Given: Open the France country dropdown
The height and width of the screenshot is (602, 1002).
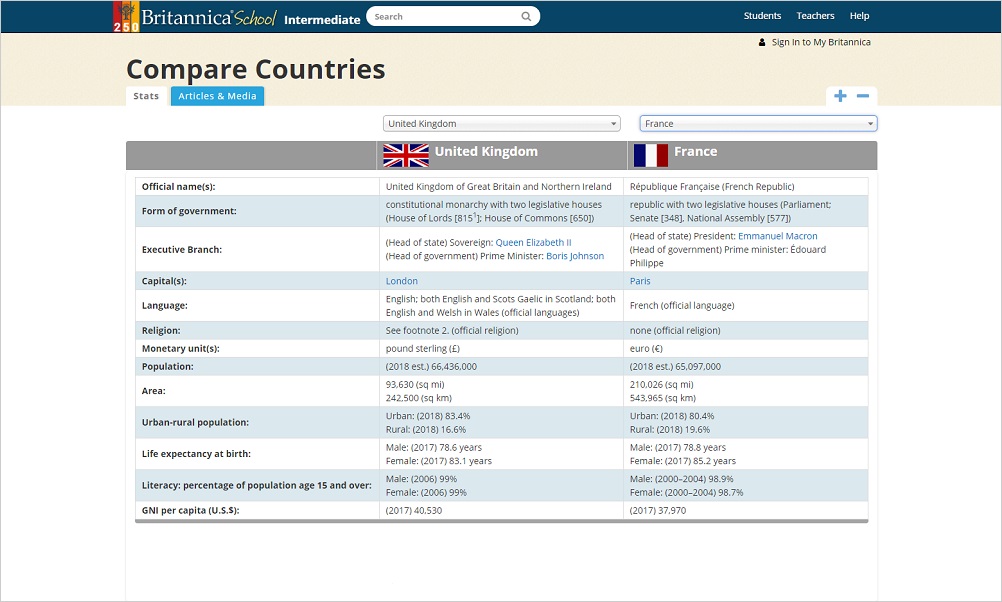Looking at the screenshot, I should 758,124.
